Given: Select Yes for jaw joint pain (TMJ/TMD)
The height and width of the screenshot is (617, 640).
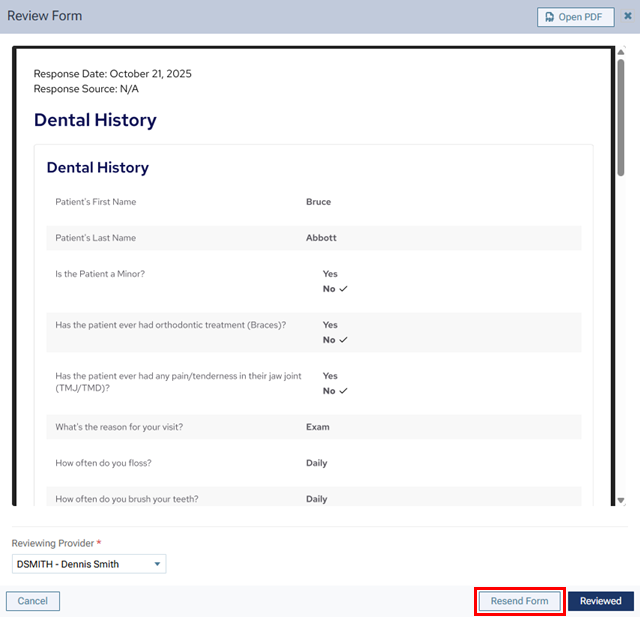Looking at the screenshot, I should [330, 376].
